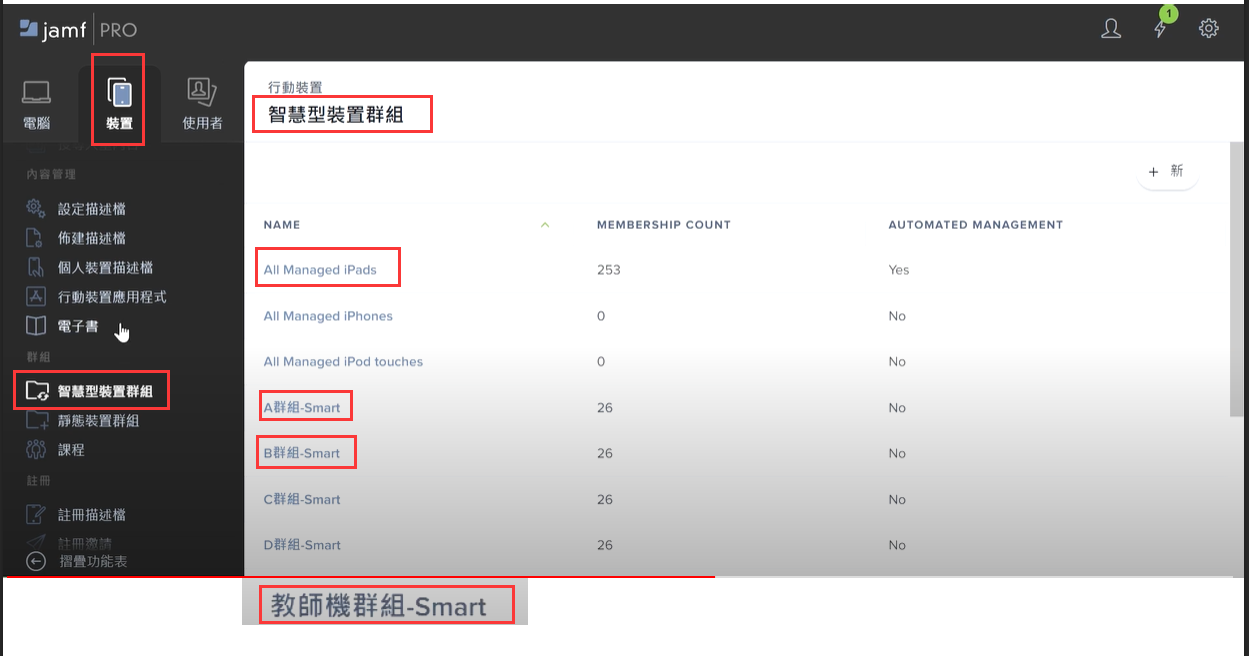Image resolution: width=1249 pixels, height=656 pixels.
Task: Open 註冊描述檔 in the sidebar
Action: pyautogui.click(x=92, y=514)
